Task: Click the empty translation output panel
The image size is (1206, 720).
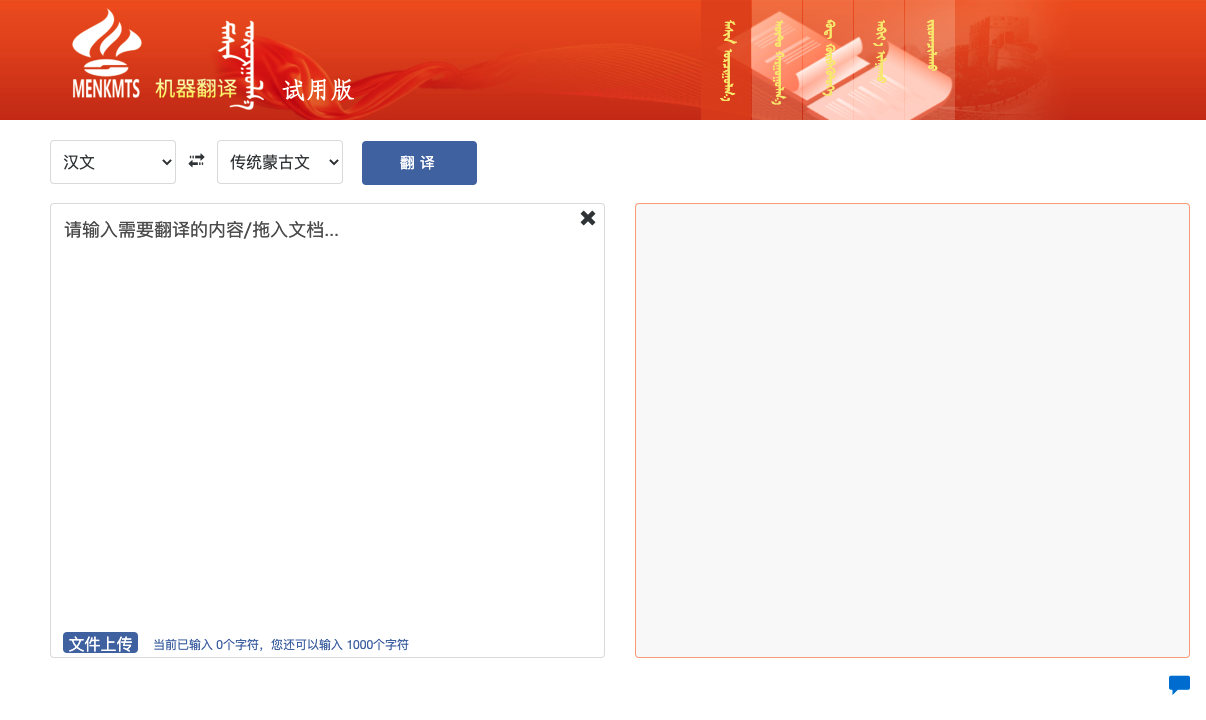Action: 911,430
